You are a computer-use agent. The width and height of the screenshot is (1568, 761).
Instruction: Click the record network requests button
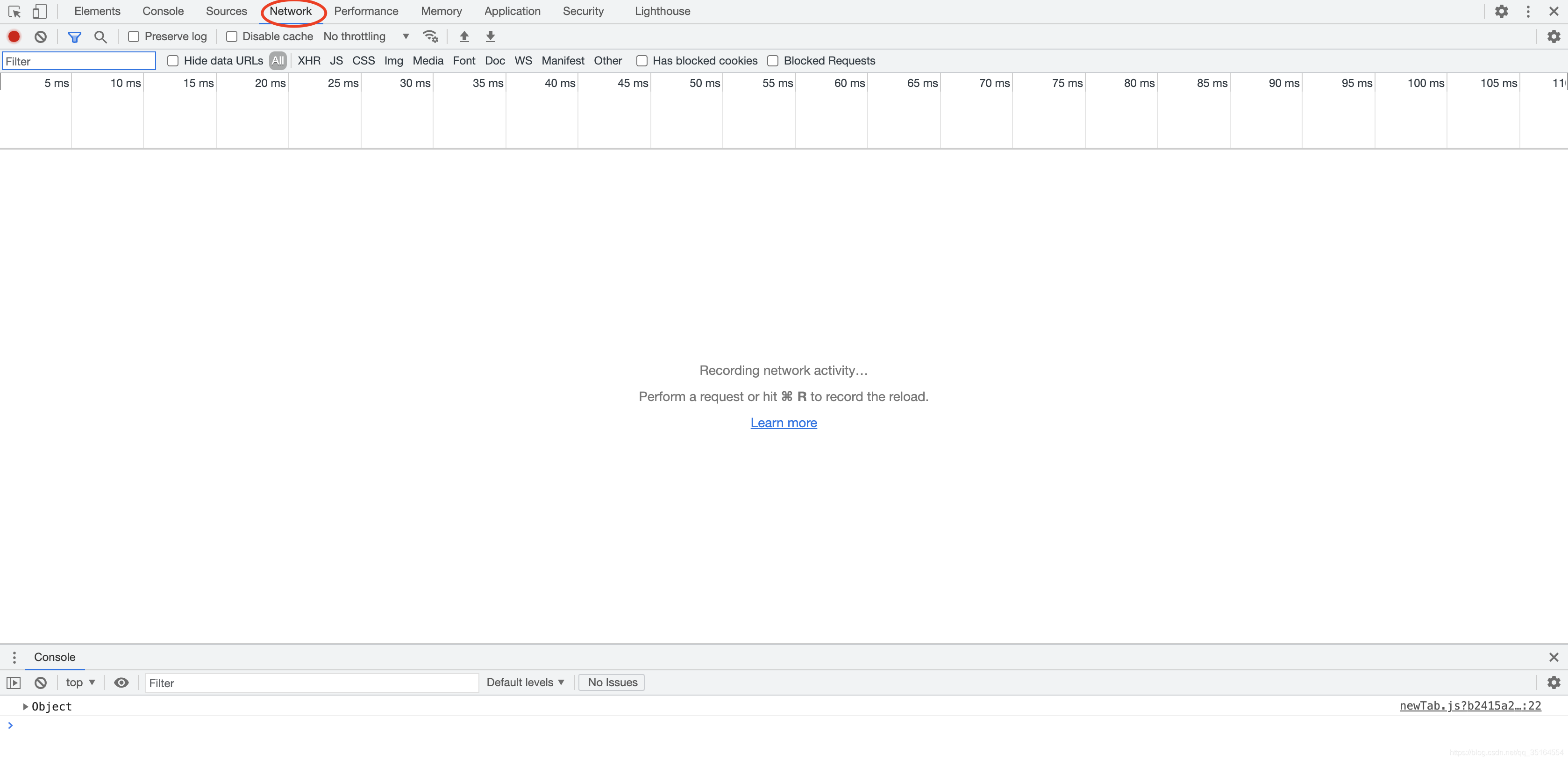tap(13, 36)
